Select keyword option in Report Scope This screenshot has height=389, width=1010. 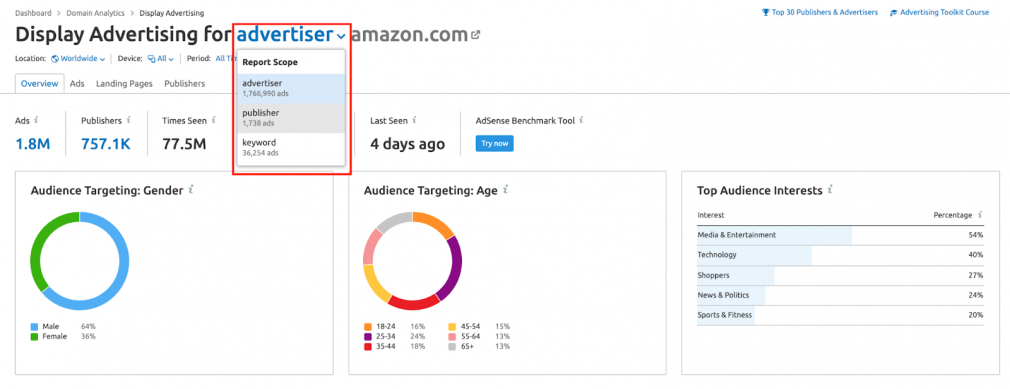(x=291, y=147)
